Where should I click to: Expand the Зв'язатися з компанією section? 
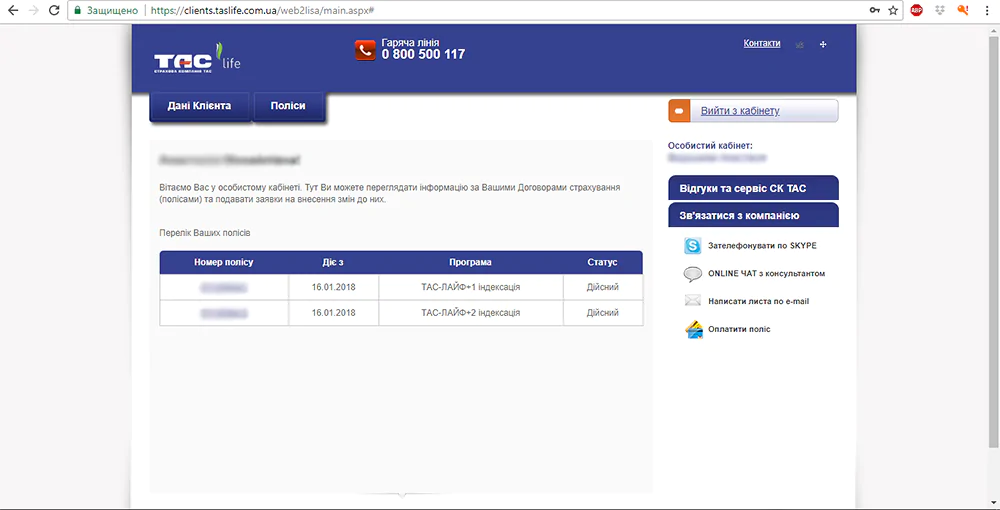coord(752,215)
